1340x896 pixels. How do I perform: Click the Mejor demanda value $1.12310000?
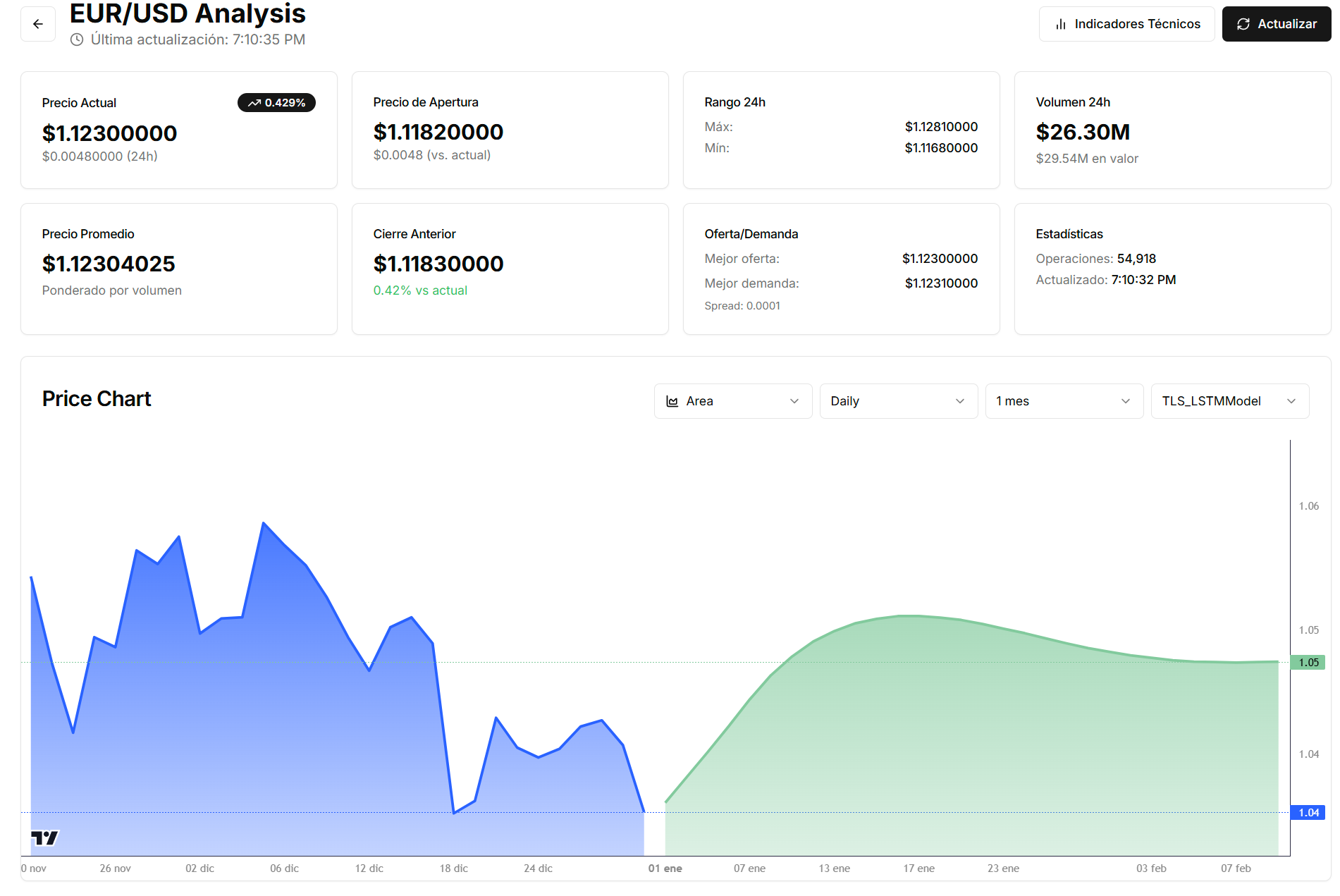click(942, 283)
